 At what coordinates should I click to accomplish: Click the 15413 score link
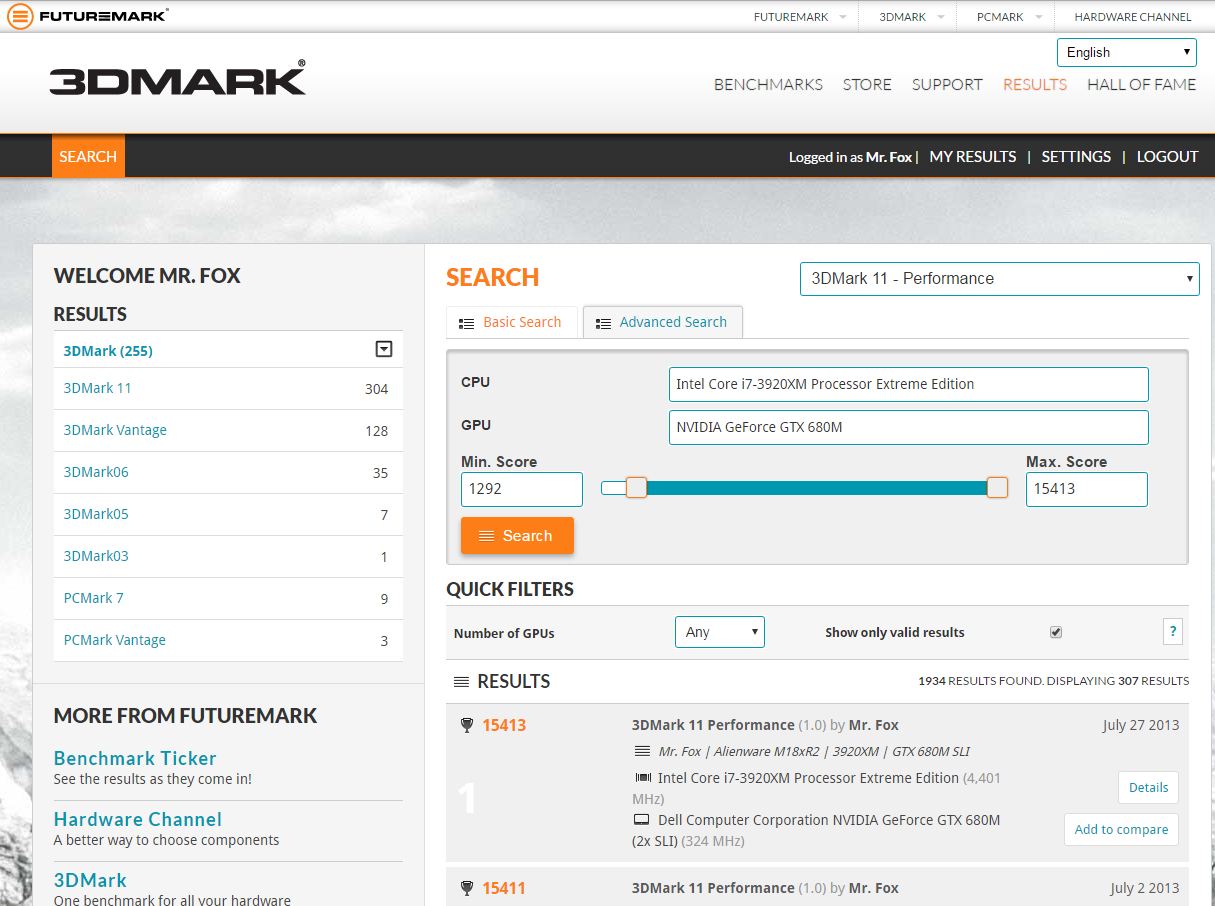(x=504, y=725)
